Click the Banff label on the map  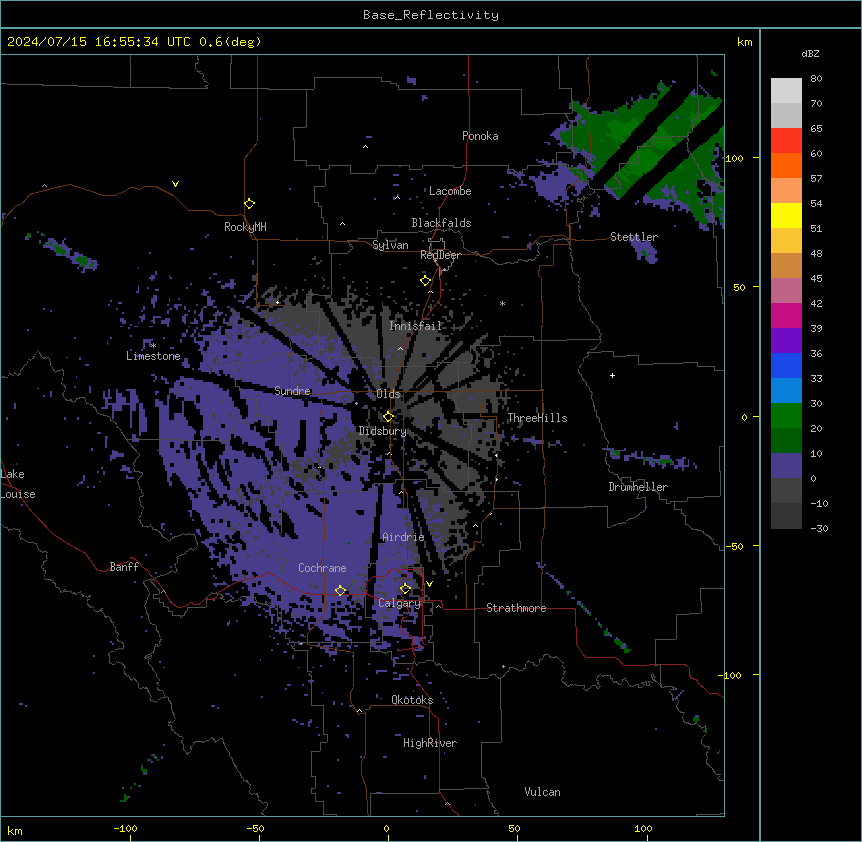124,567
